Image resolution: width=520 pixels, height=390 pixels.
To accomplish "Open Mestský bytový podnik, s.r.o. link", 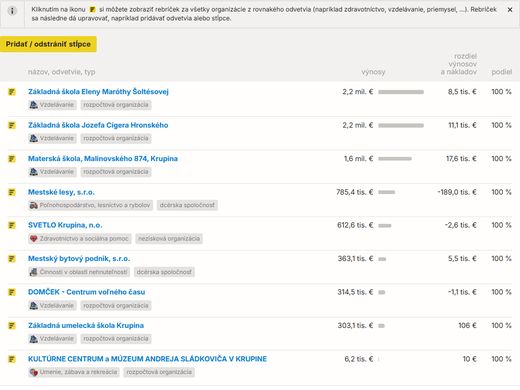I will click(79, 259).
